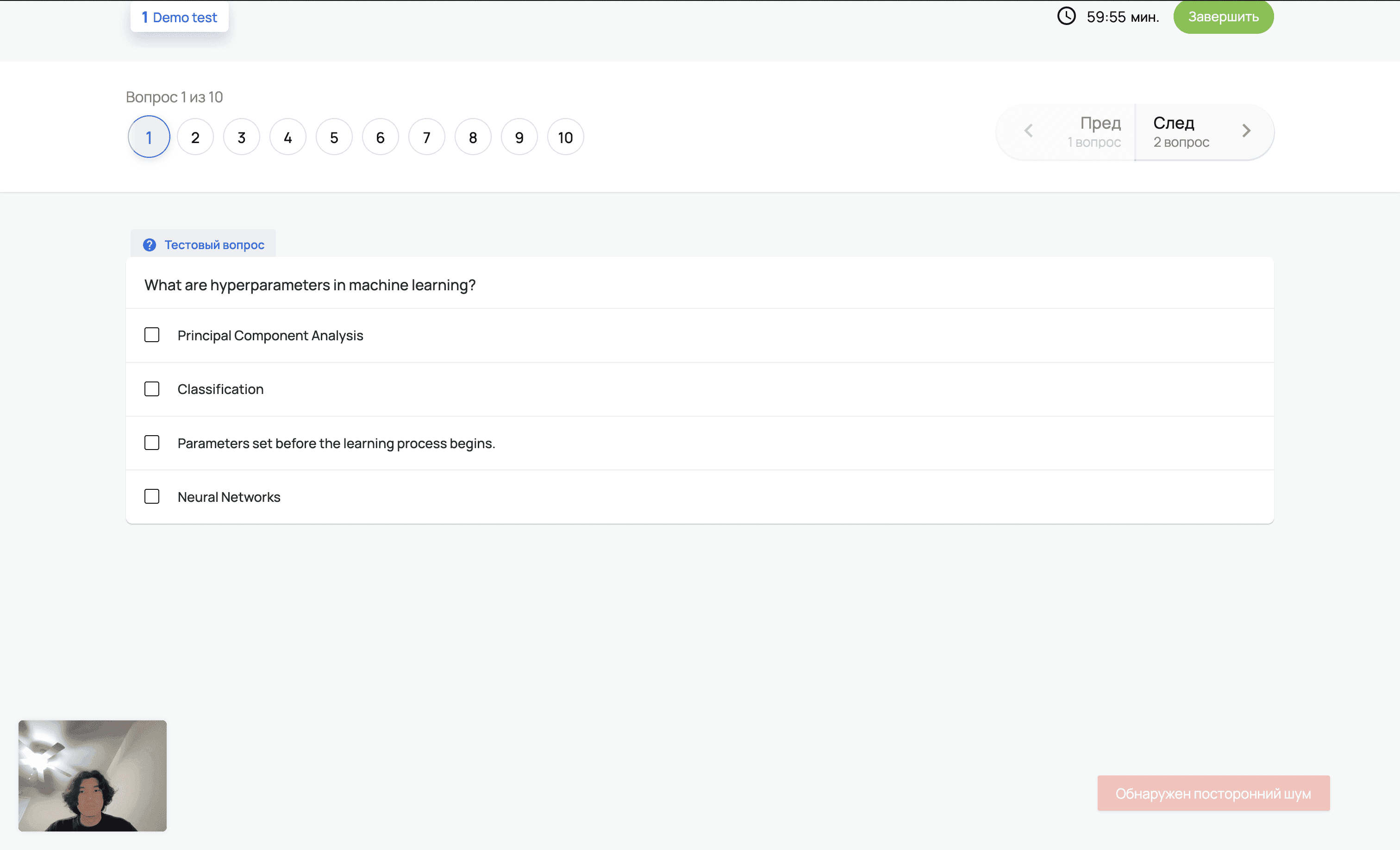Click the hyperparameters question text
Viewport: 1400px width, 850px height.
[x=310, y=285]
